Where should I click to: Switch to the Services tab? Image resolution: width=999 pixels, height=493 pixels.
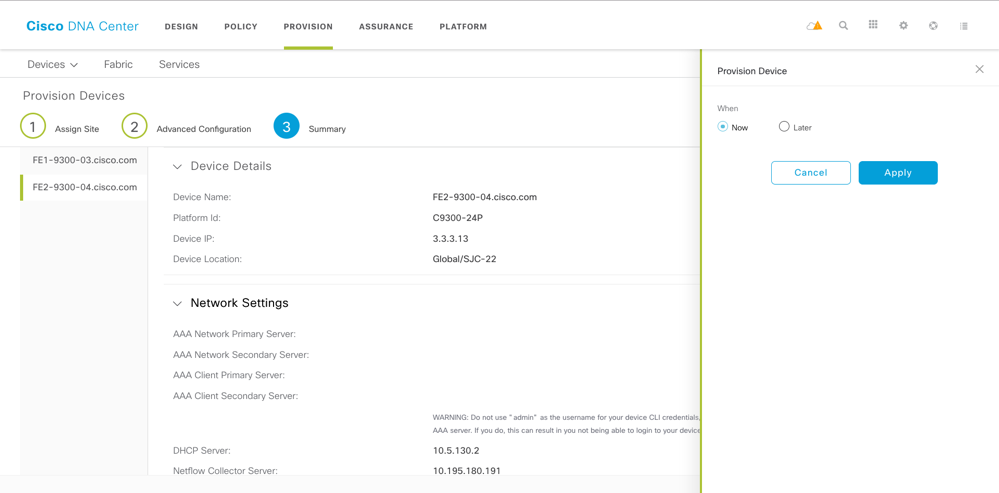coord(179,64)
